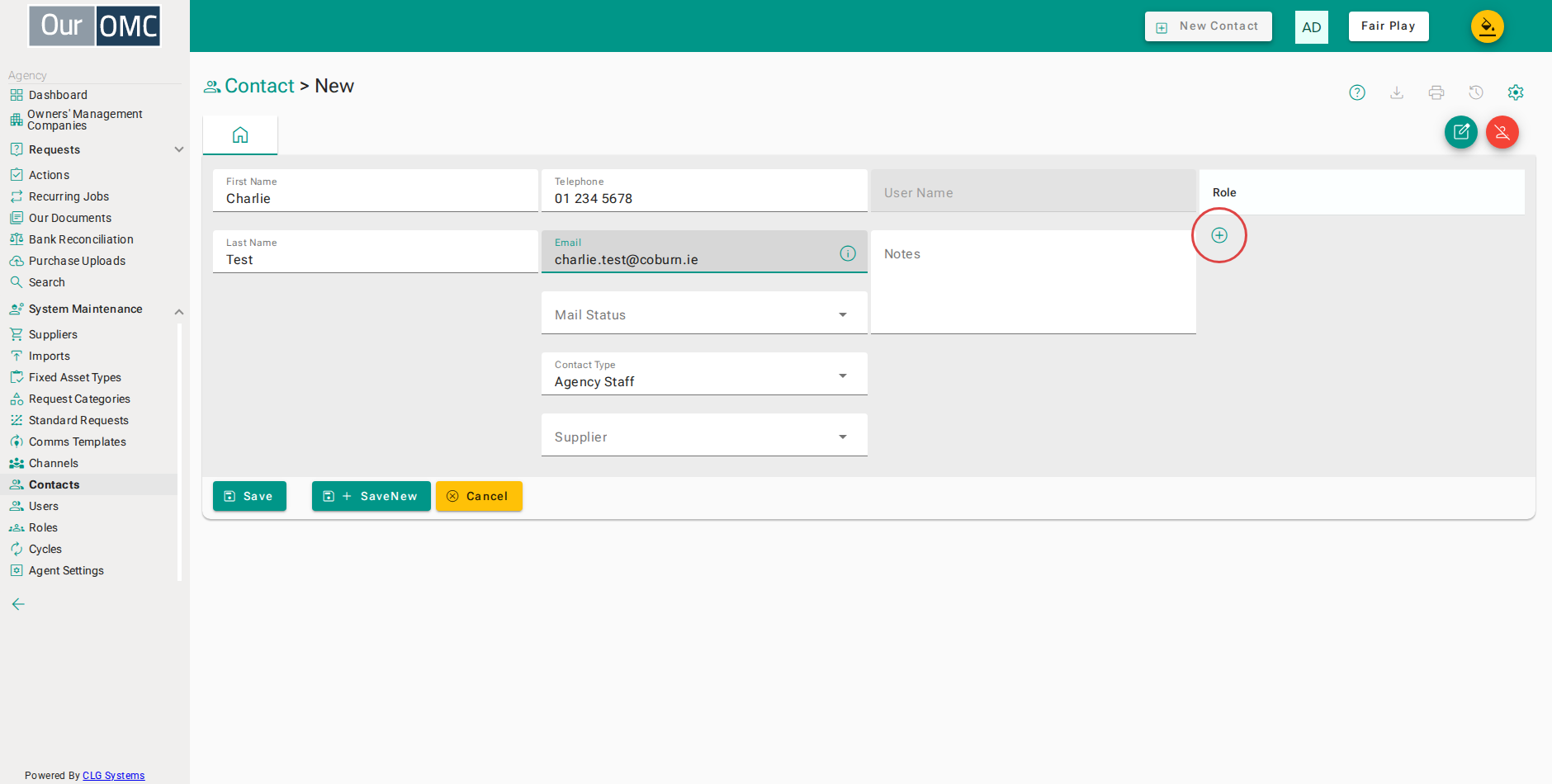Viewport: 1552px width, 784px height.
Task: Open Suppliers in the sidebar
Action: (x=53, y=334)
